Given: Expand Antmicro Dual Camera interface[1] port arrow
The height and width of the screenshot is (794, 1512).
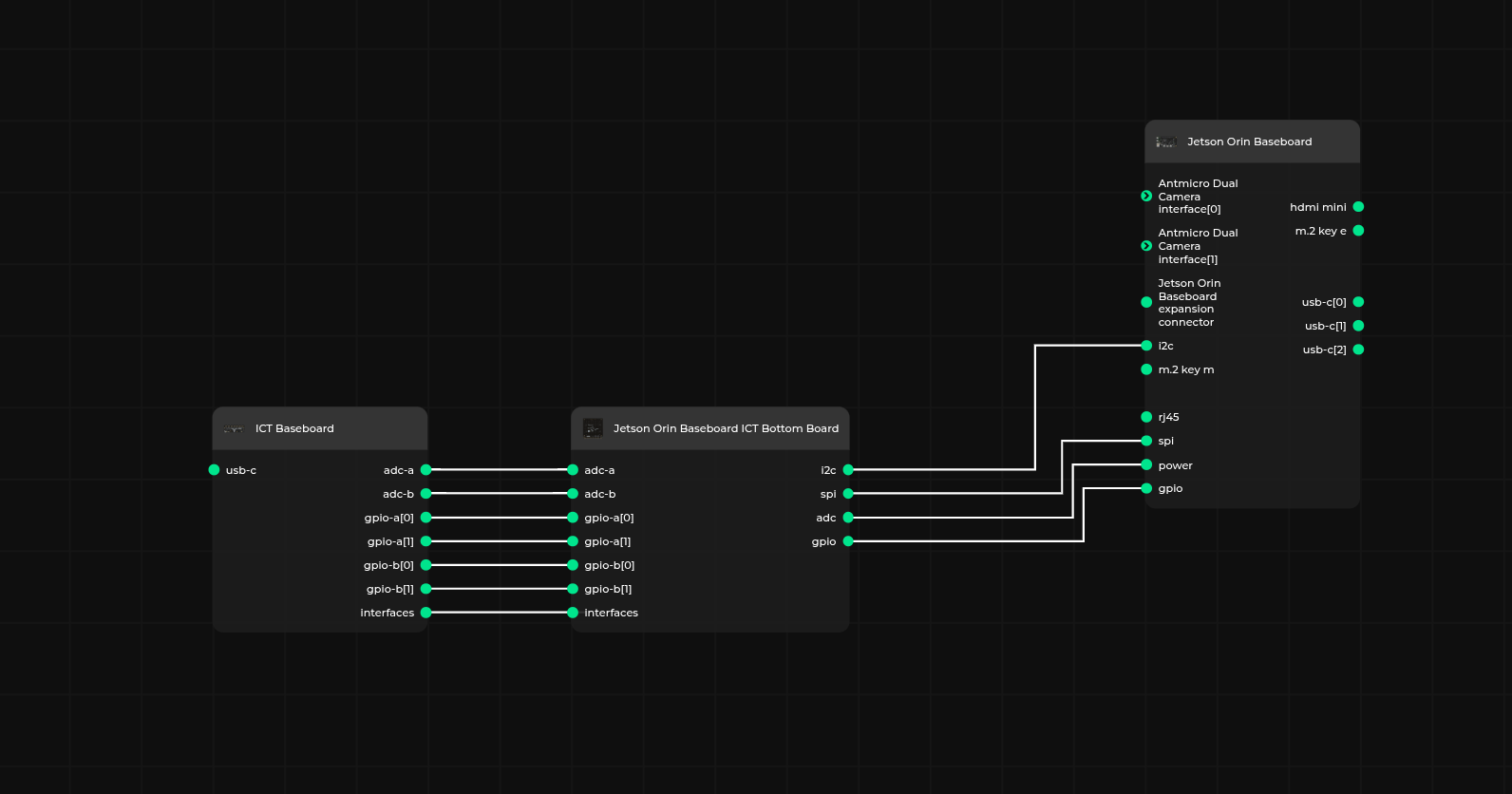Looking at the screenshot, I should pyautogui.click(x=1146, y=246).
